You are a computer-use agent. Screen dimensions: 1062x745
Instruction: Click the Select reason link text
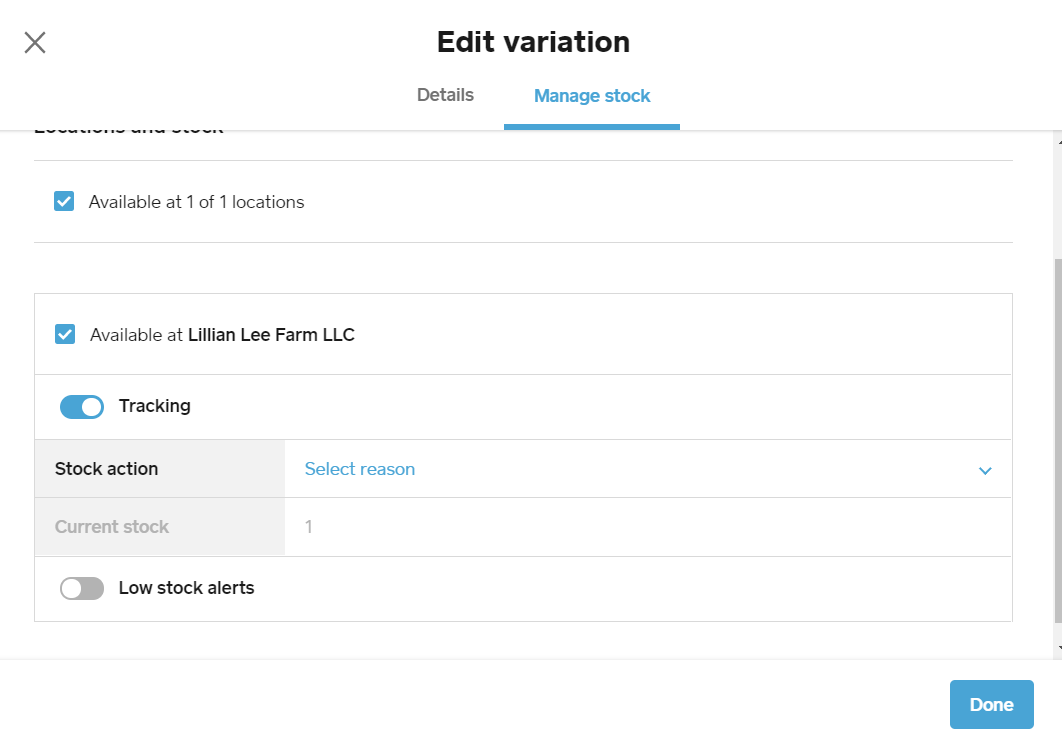pos(359,469)
